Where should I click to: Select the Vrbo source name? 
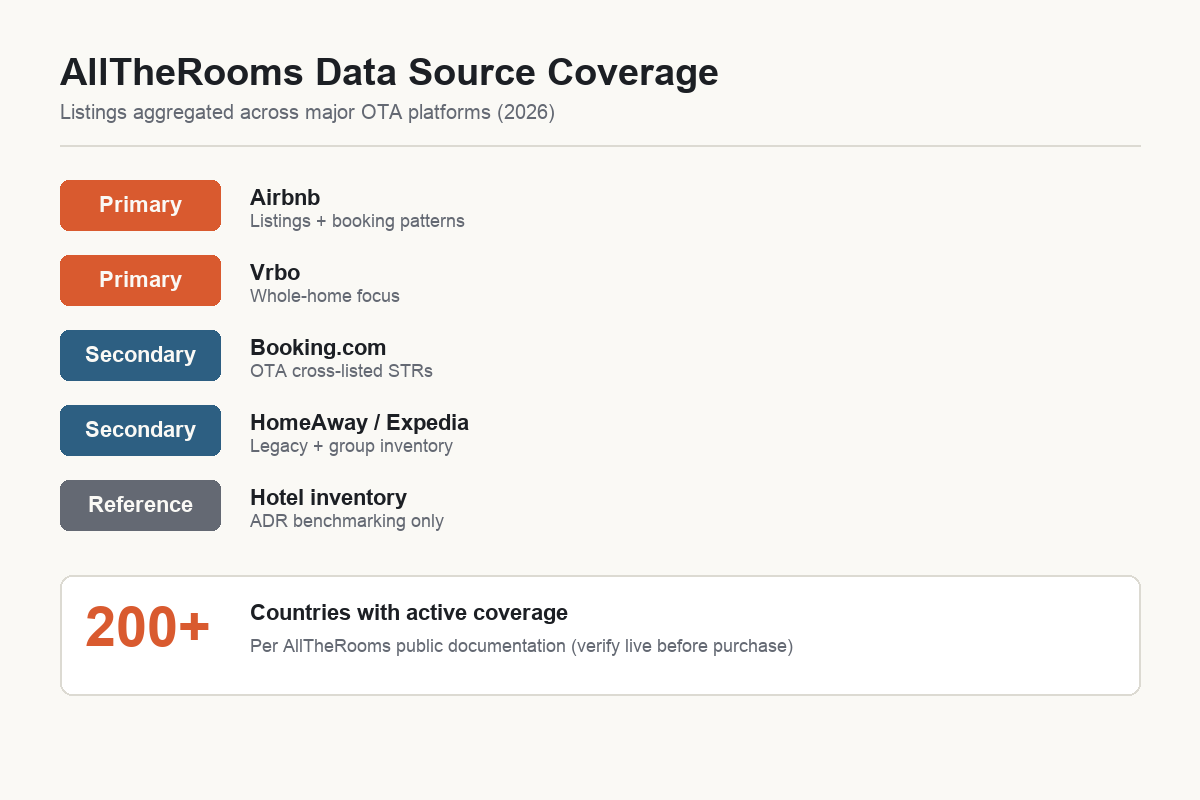point(275,273)
